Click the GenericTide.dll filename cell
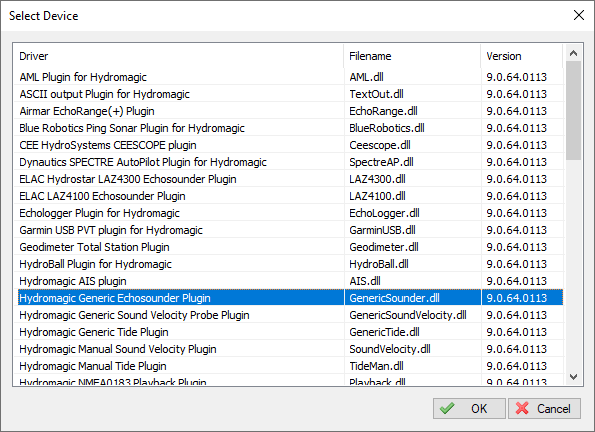This screenshot has width=595, height=432. [x=412, y=332]
